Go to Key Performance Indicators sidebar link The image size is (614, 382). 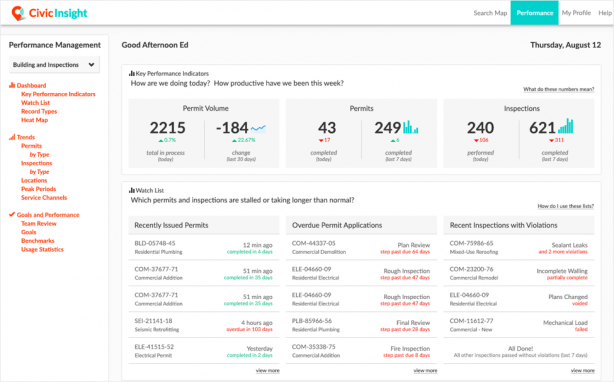pos(58,94)
